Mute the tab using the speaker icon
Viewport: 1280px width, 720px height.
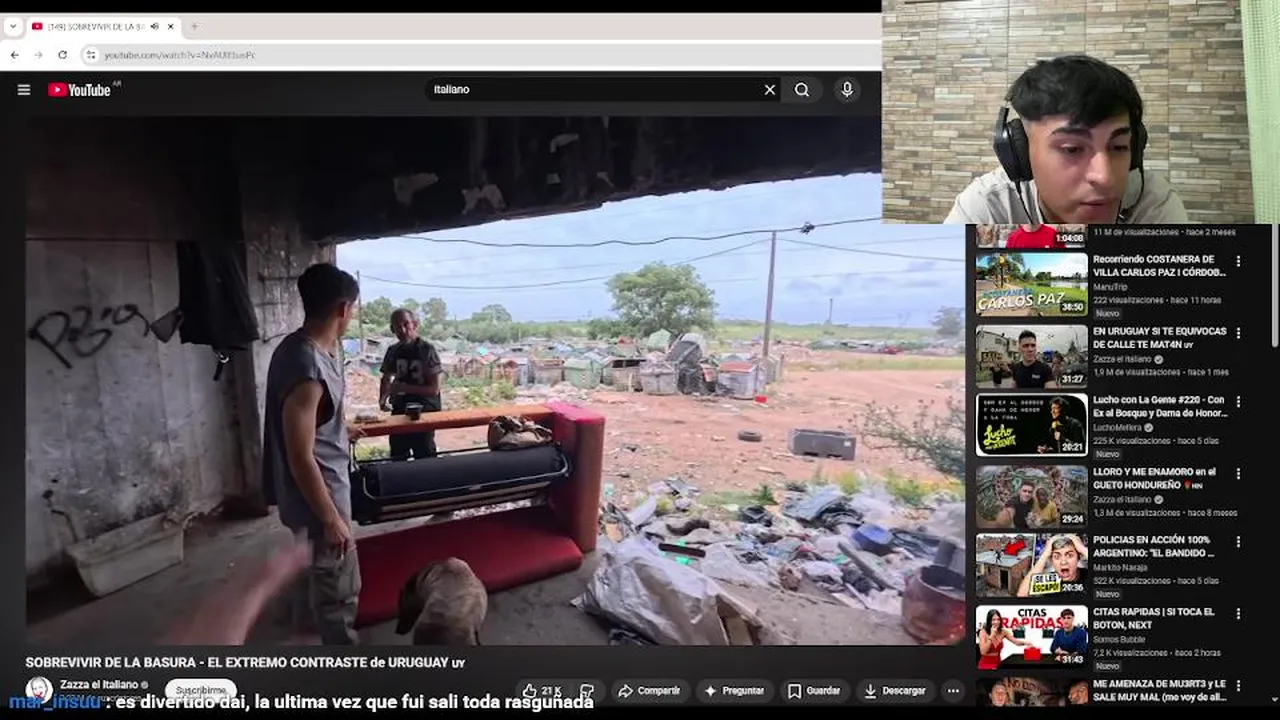tap(155, 26)
